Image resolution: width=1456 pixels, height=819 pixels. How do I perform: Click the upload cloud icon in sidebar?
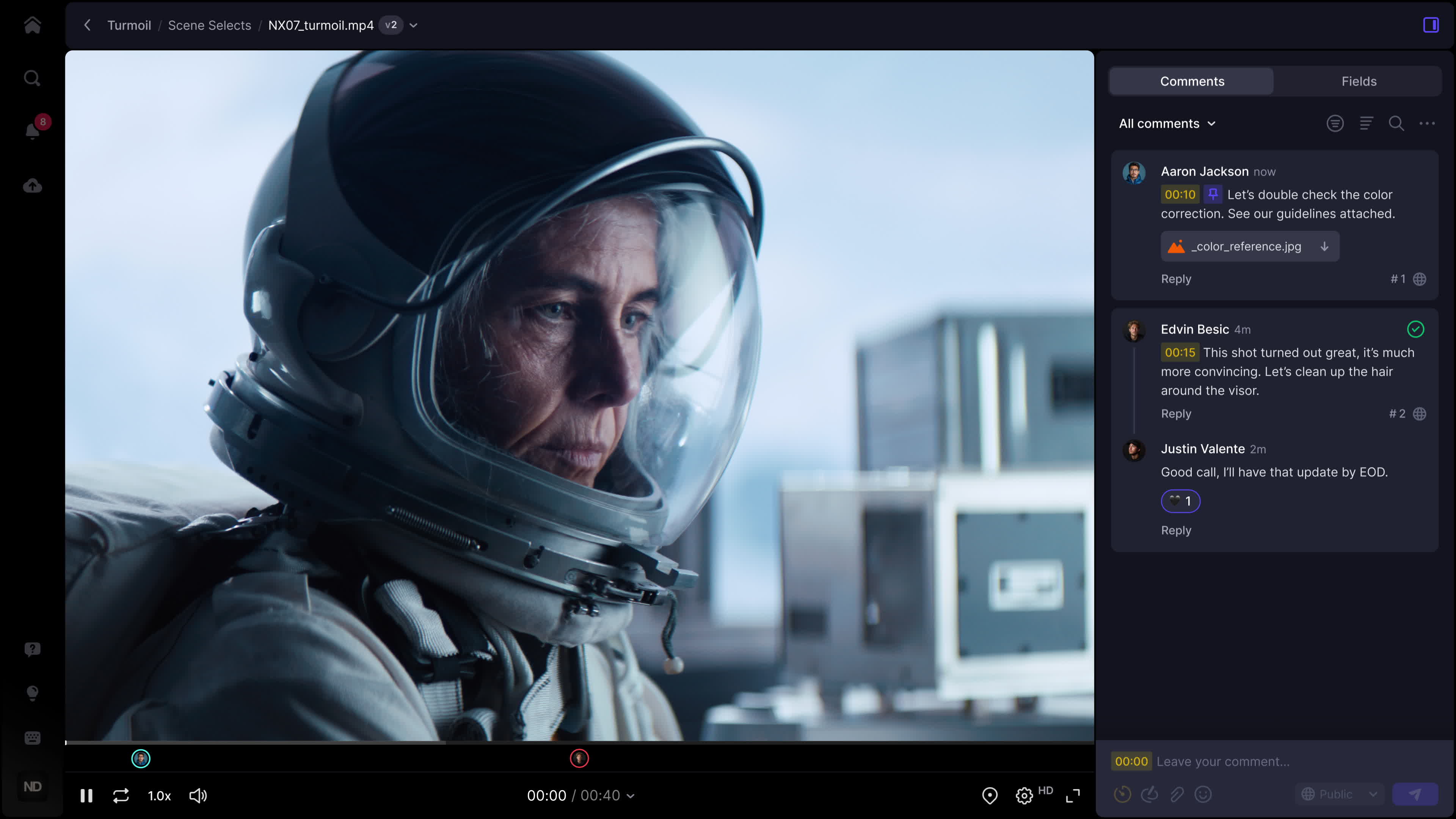[32, 185]
